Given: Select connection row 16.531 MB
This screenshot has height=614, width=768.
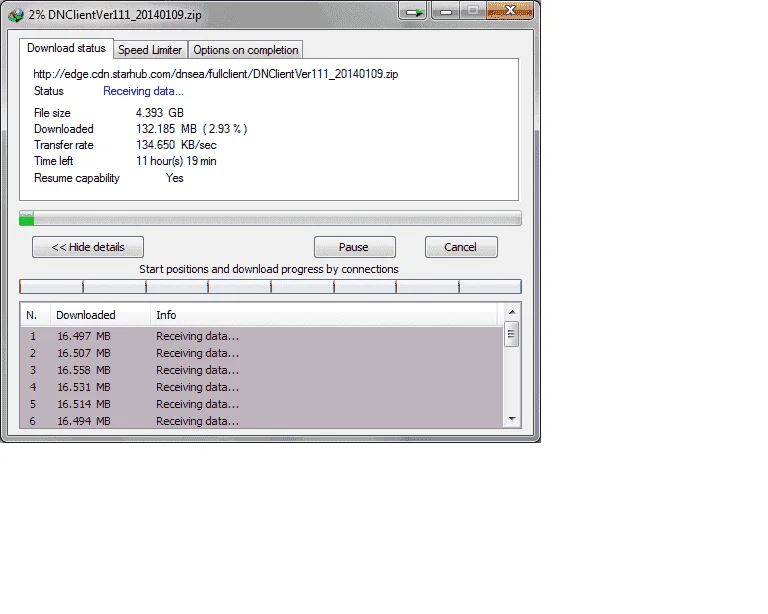Looking at the screenshot, I should click(262, 387).
